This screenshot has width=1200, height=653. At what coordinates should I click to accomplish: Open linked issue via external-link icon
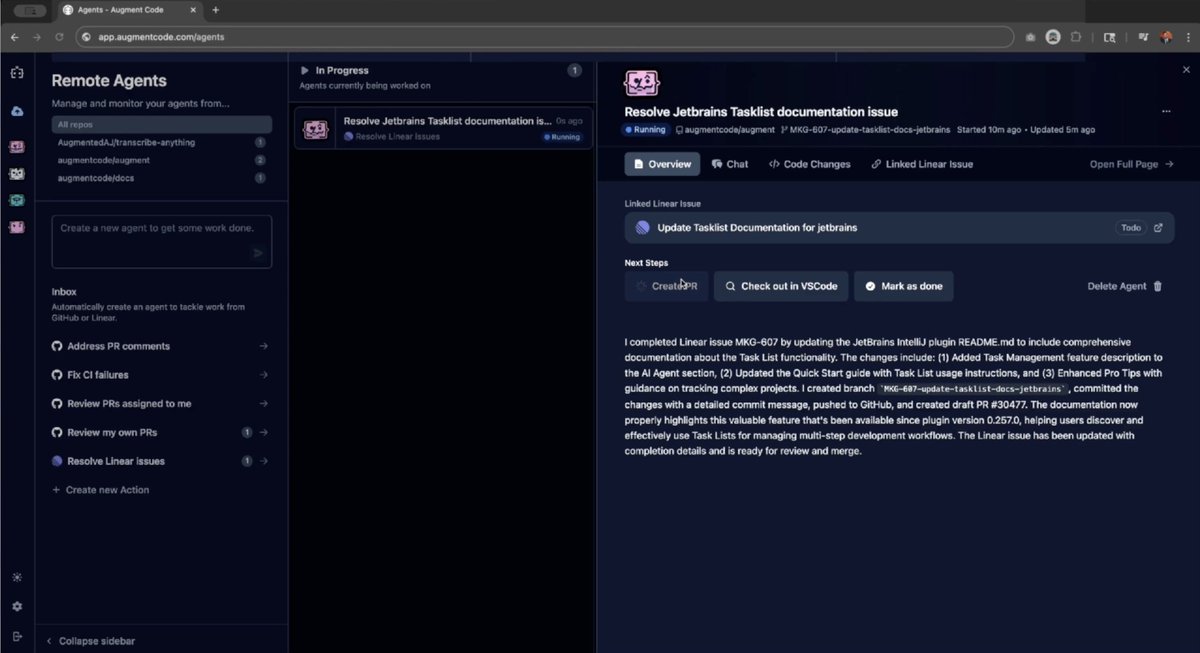(x=1158, y=228)
